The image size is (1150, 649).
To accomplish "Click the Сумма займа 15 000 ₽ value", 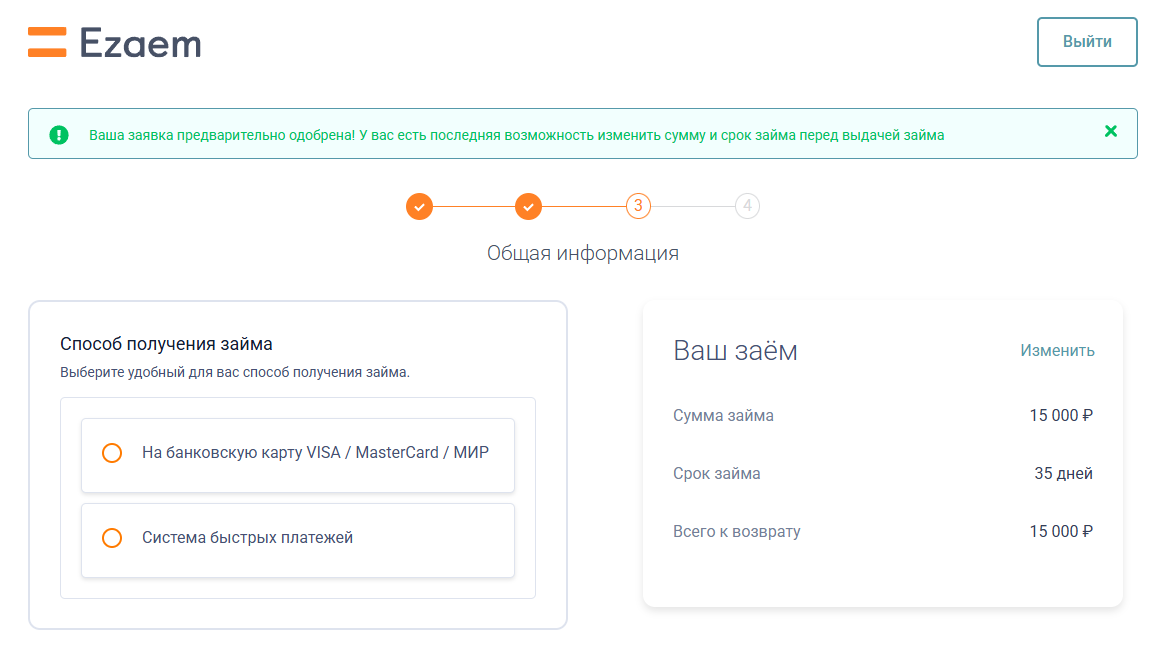I will [x=1061, y=415].
